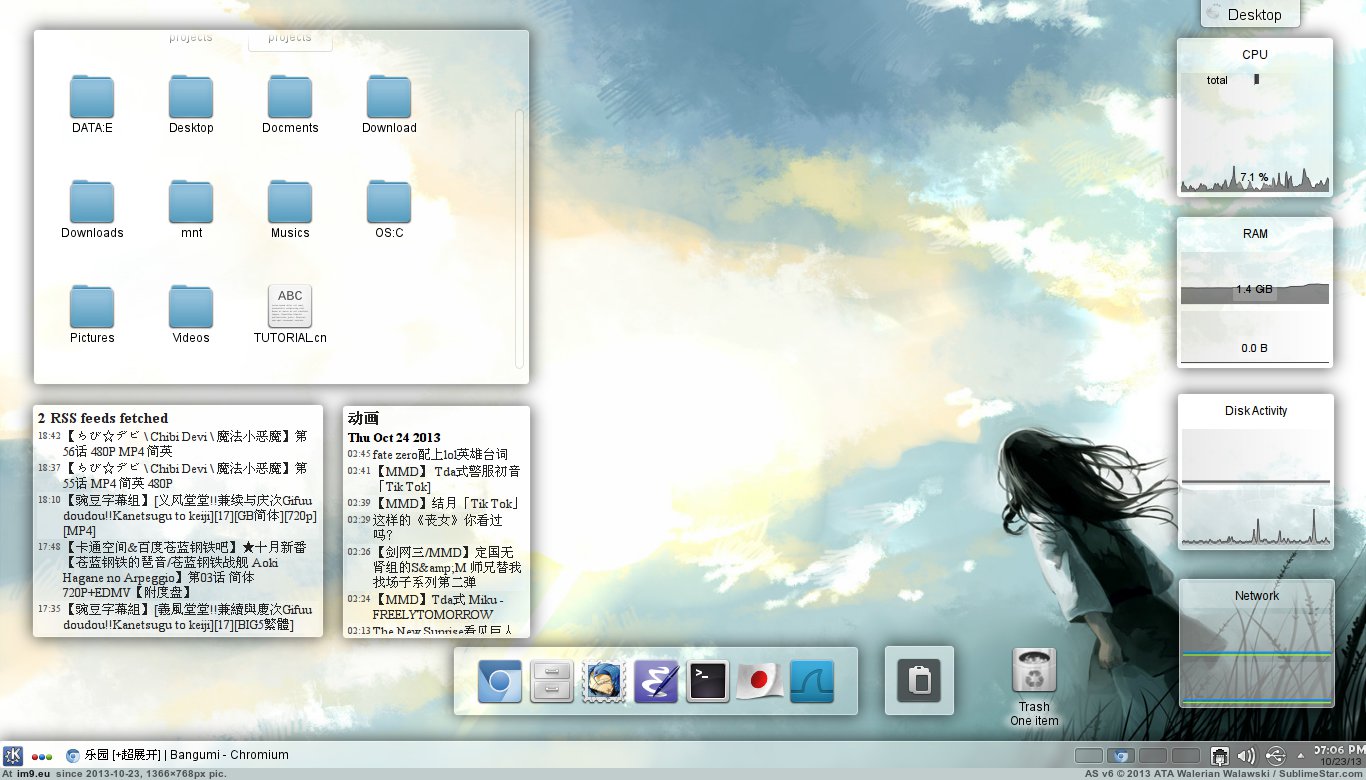
Task: Open the Videos folder
Action: pos(191,313)
